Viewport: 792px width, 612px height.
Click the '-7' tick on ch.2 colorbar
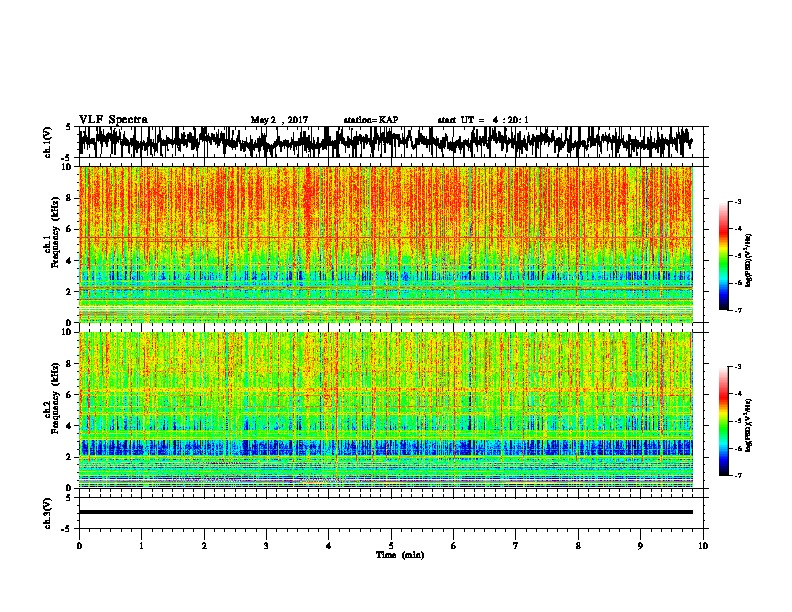pyautogui.click(x=737, y=476)
